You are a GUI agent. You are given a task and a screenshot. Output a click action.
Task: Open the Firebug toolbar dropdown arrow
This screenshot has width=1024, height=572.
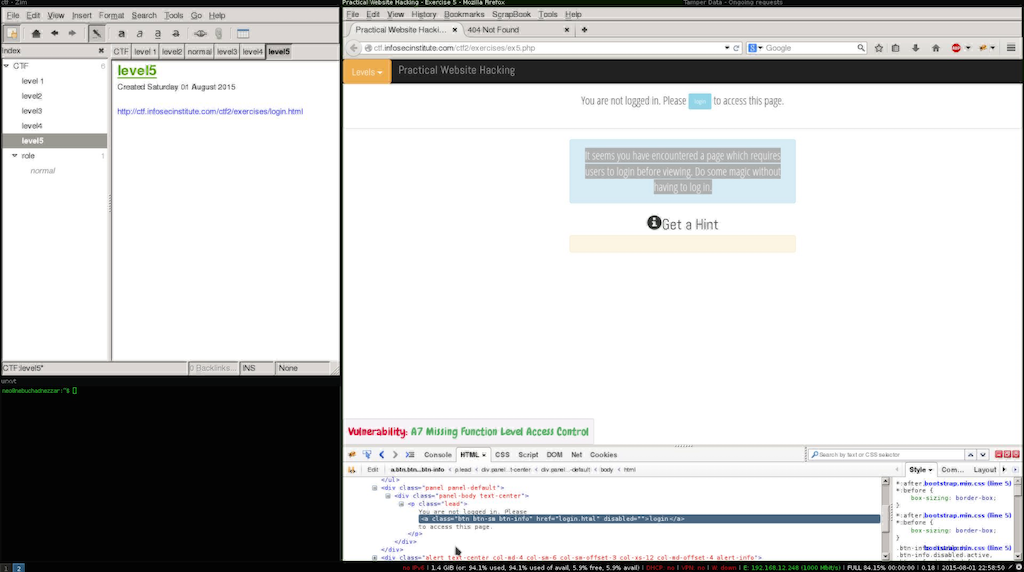point(993,48)
